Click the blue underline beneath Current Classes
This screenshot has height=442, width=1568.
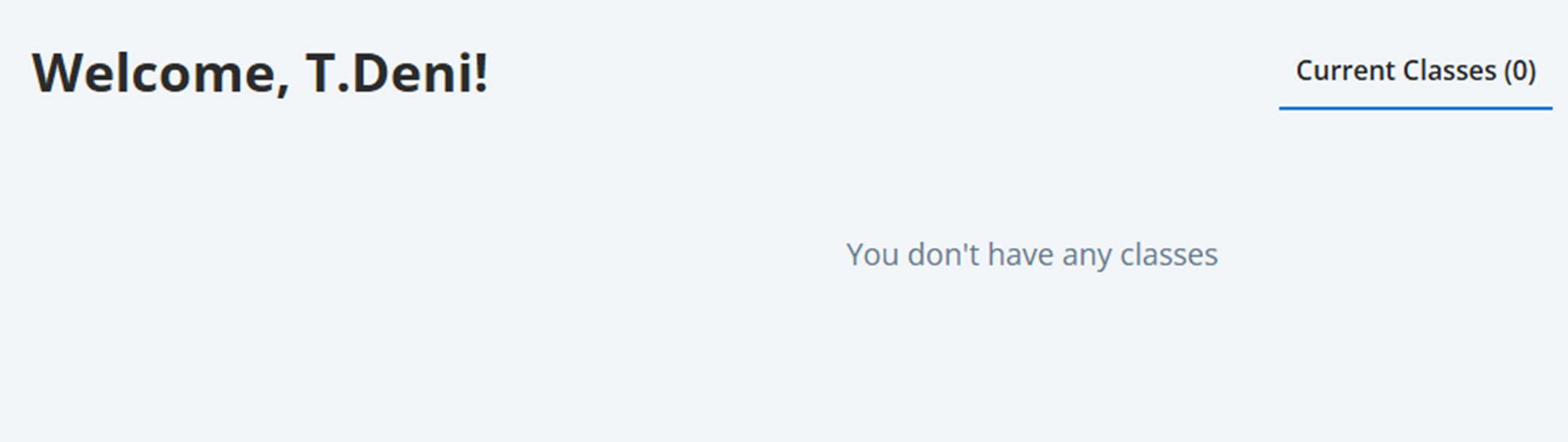[x=1415, y=108]
